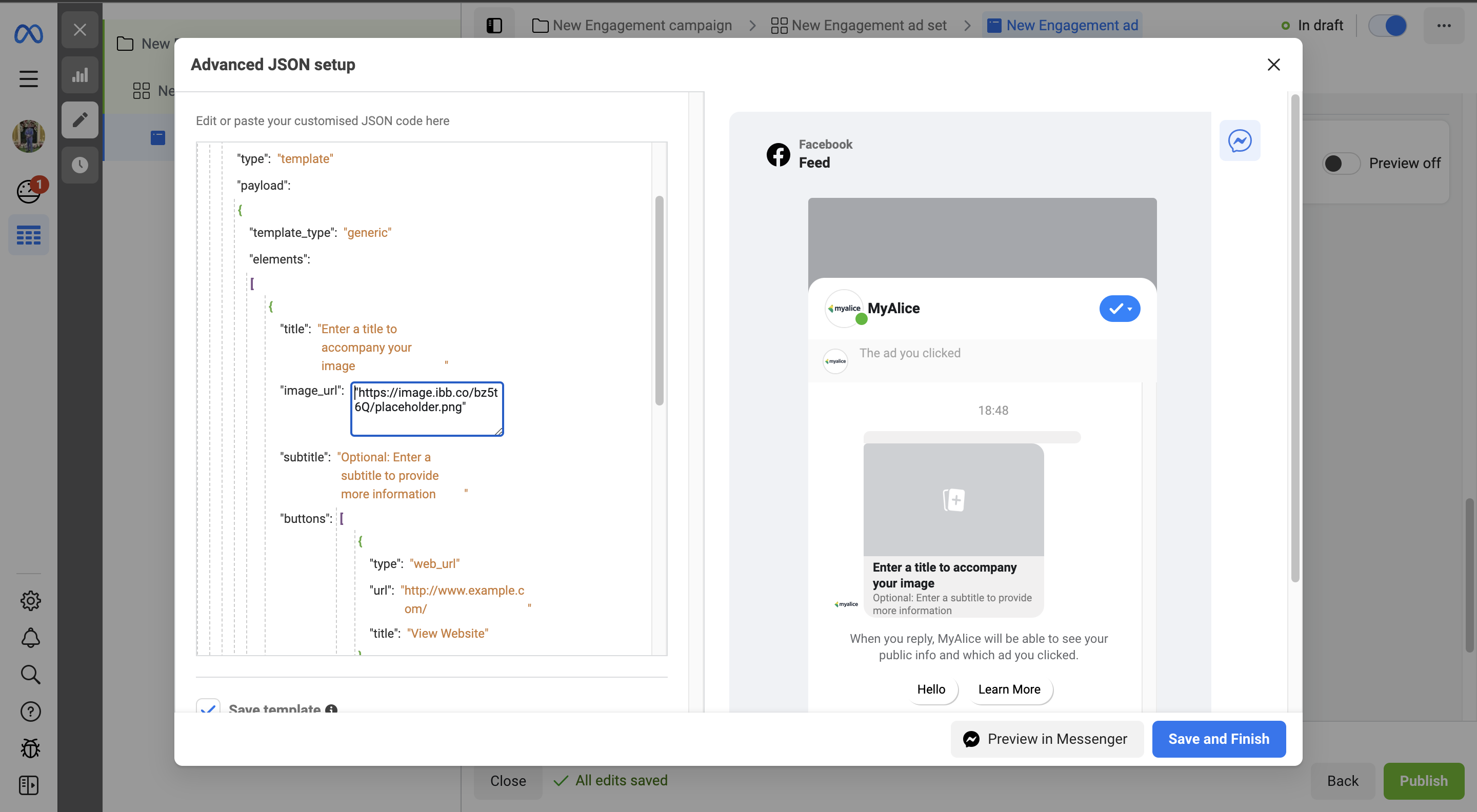Toggle the side panel collapse icon
This screenshot has height=812, width=1477.
pyautogui.click(x=494, y=25)
